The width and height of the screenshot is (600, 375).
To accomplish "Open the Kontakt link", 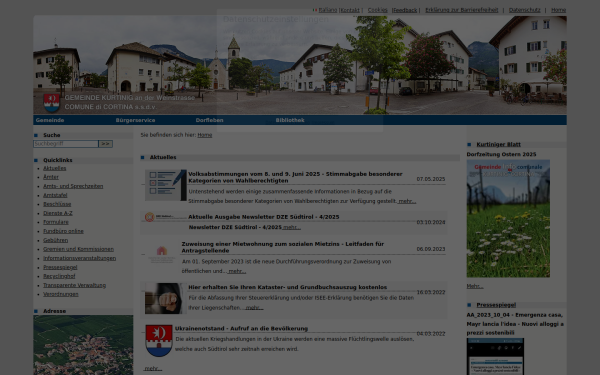I will point(350,10).
